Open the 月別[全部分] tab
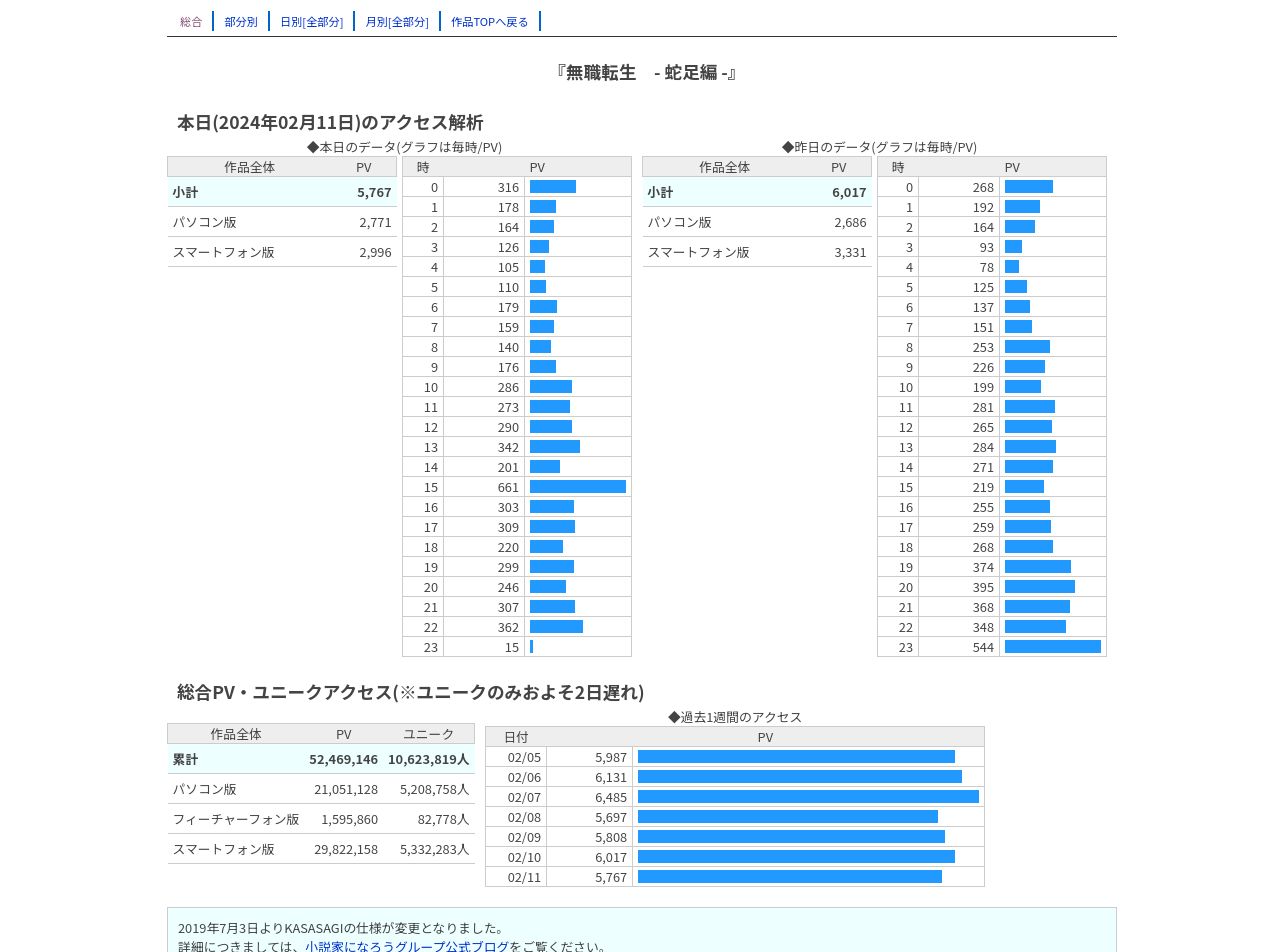Viewport: 1284px width, 952px height. (397, 21)
